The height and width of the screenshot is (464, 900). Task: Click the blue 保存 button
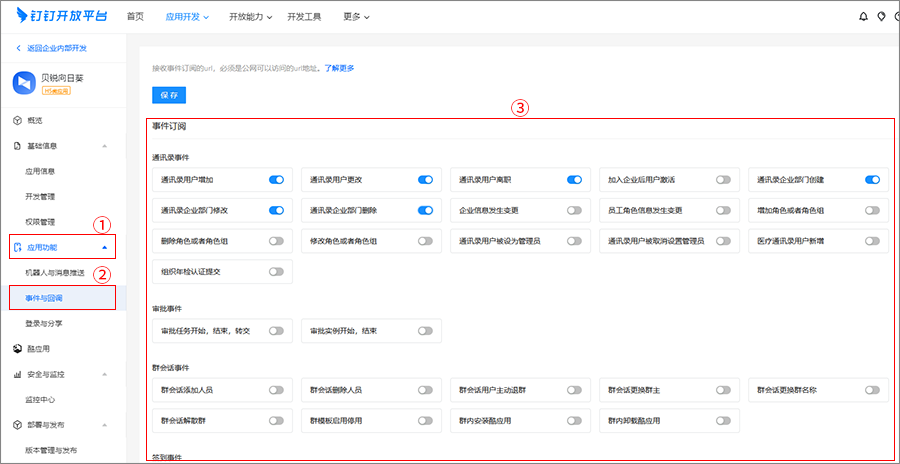tap(169, 95)
